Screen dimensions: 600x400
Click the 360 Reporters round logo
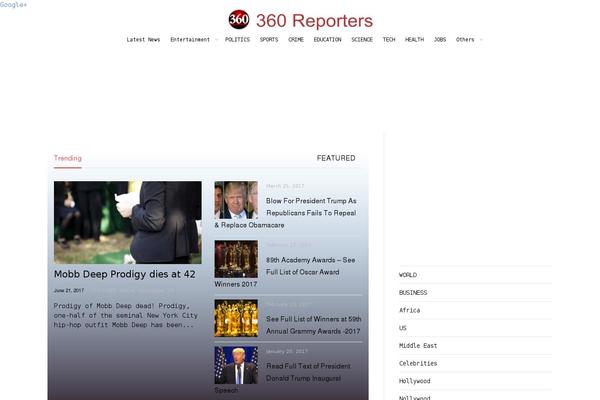pos(239,20)
